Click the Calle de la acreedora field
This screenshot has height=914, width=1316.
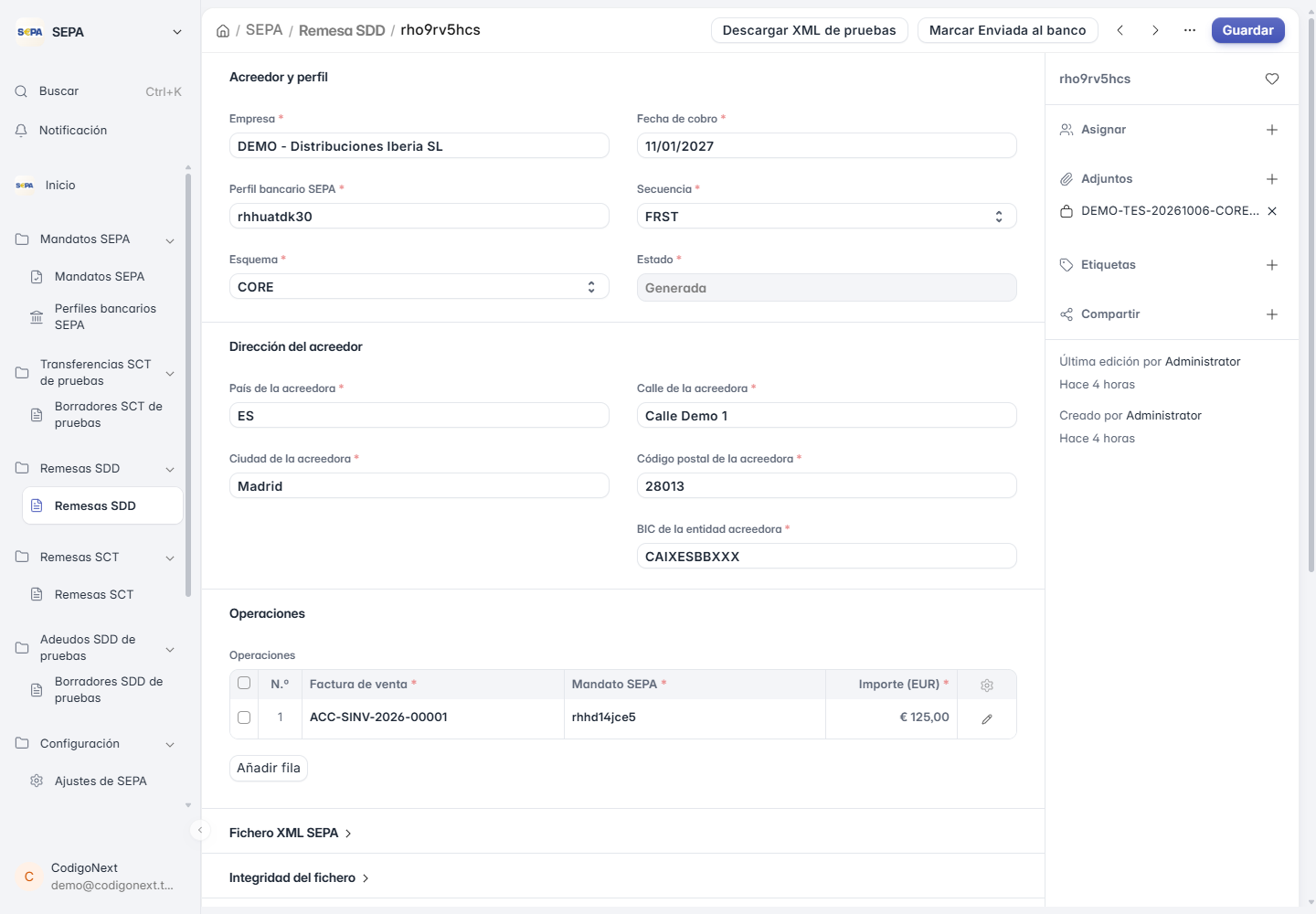point(826,416)
